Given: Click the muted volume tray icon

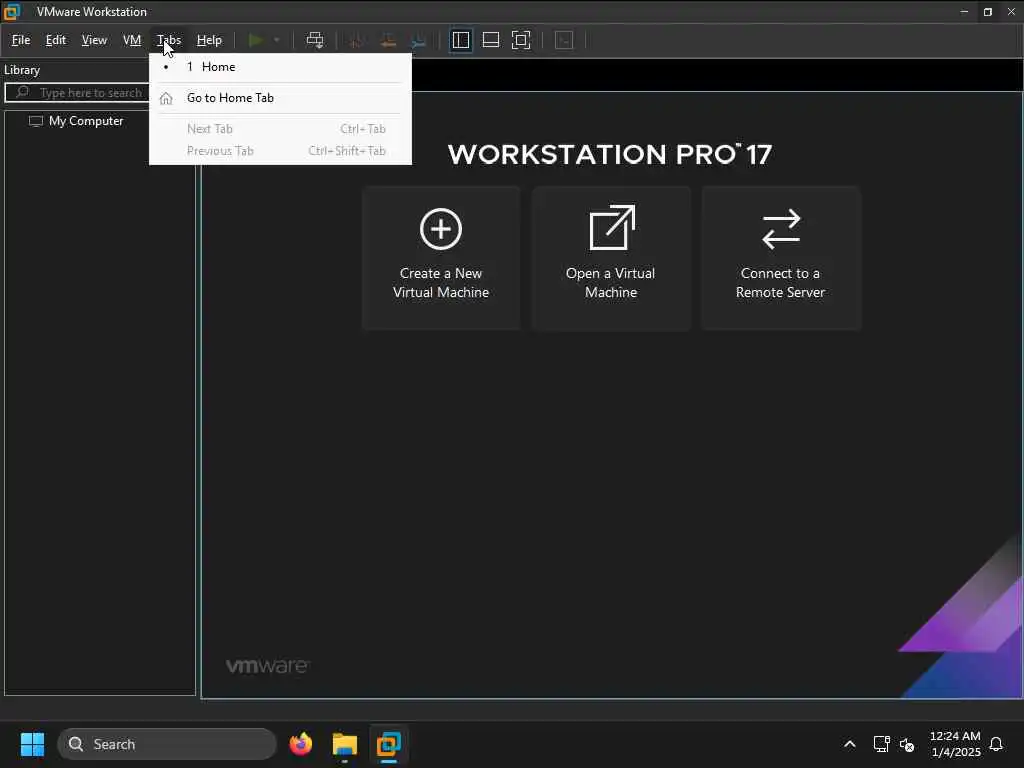Looking at the screenshot, I should tap(906, 744).
